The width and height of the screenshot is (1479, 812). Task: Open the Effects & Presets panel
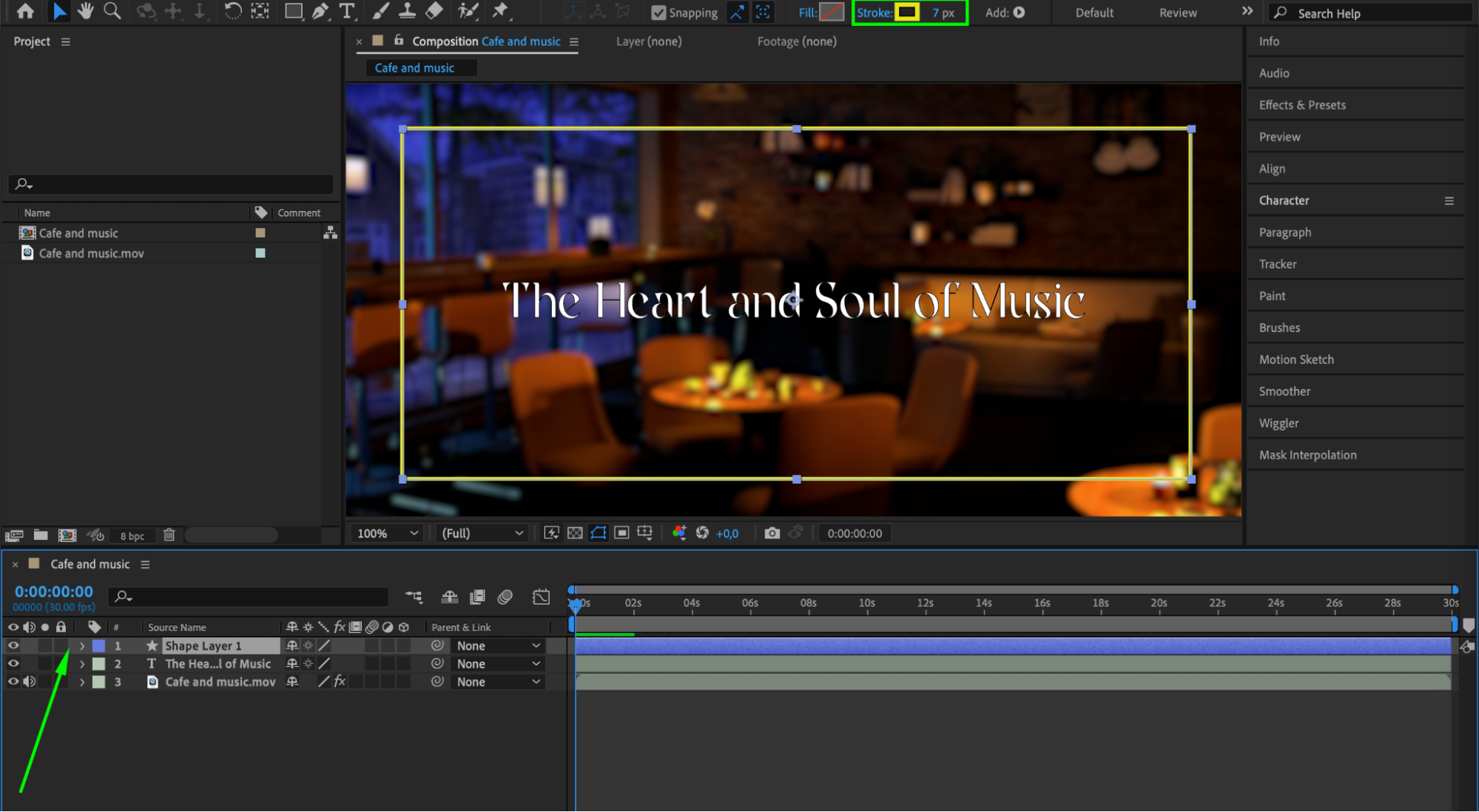[1301, 105]
